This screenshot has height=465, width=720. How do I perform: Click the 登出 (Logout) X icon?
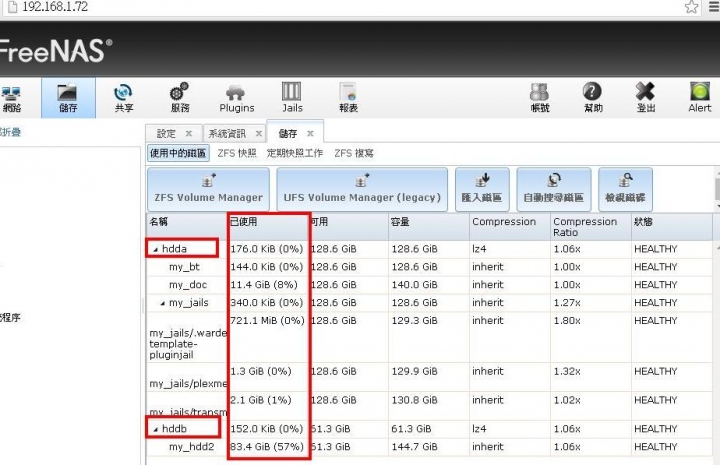(645, 91)
